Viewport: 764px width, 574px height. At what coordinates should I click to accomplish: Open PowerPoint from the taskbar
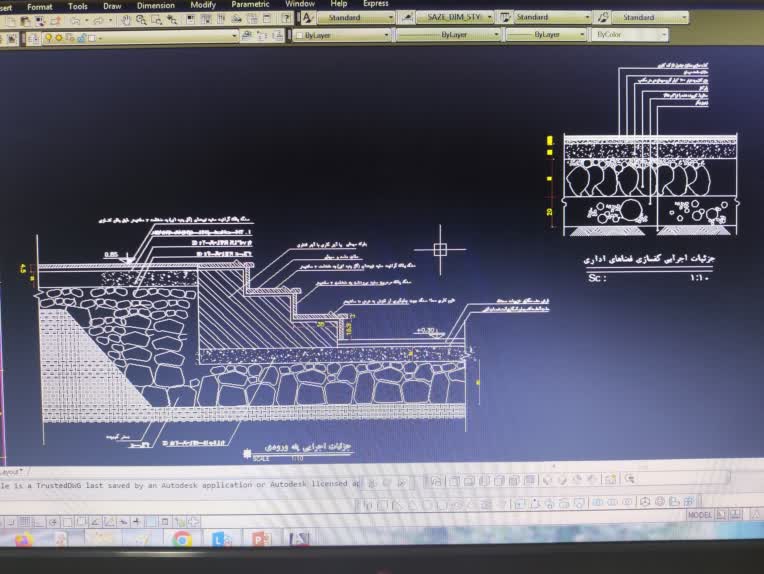coord(261,539)
